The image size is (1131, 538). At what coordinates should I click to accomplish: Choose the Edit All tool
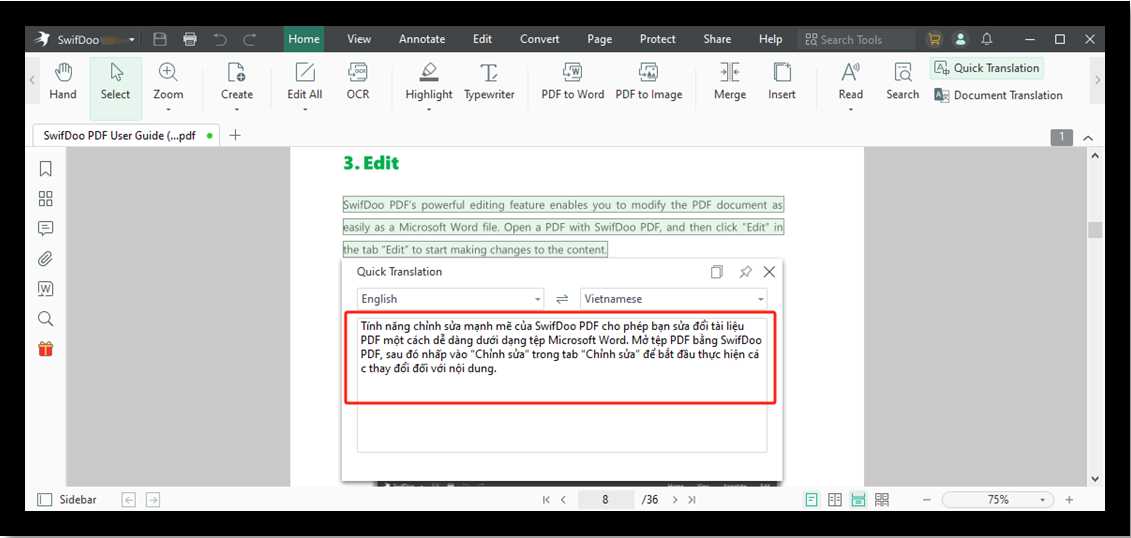click(304, 81)
